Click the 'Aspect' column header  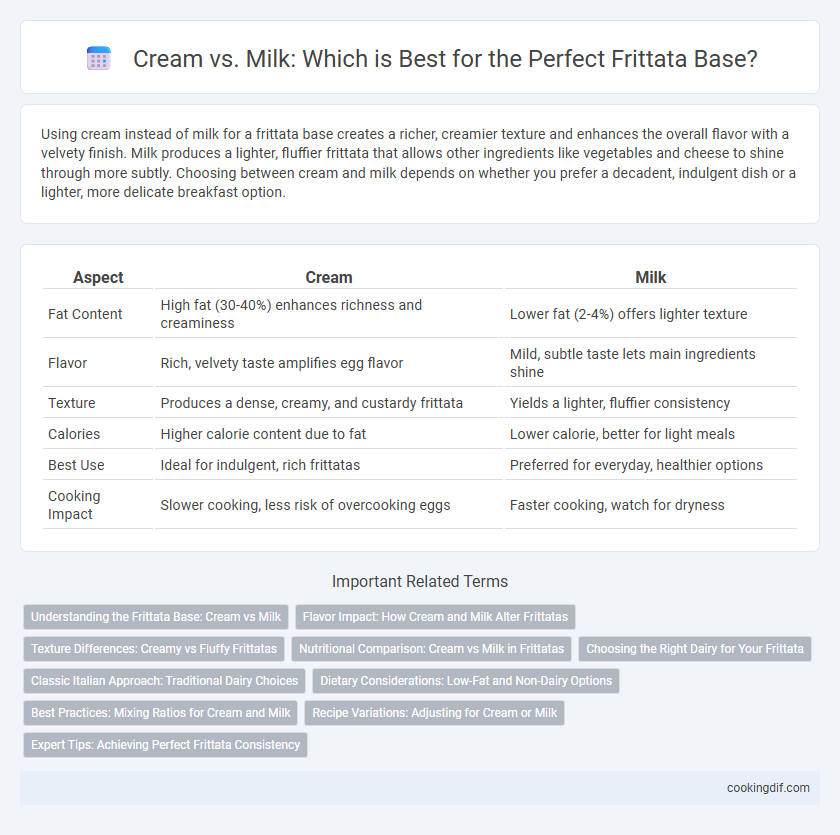tap(98, 277)
